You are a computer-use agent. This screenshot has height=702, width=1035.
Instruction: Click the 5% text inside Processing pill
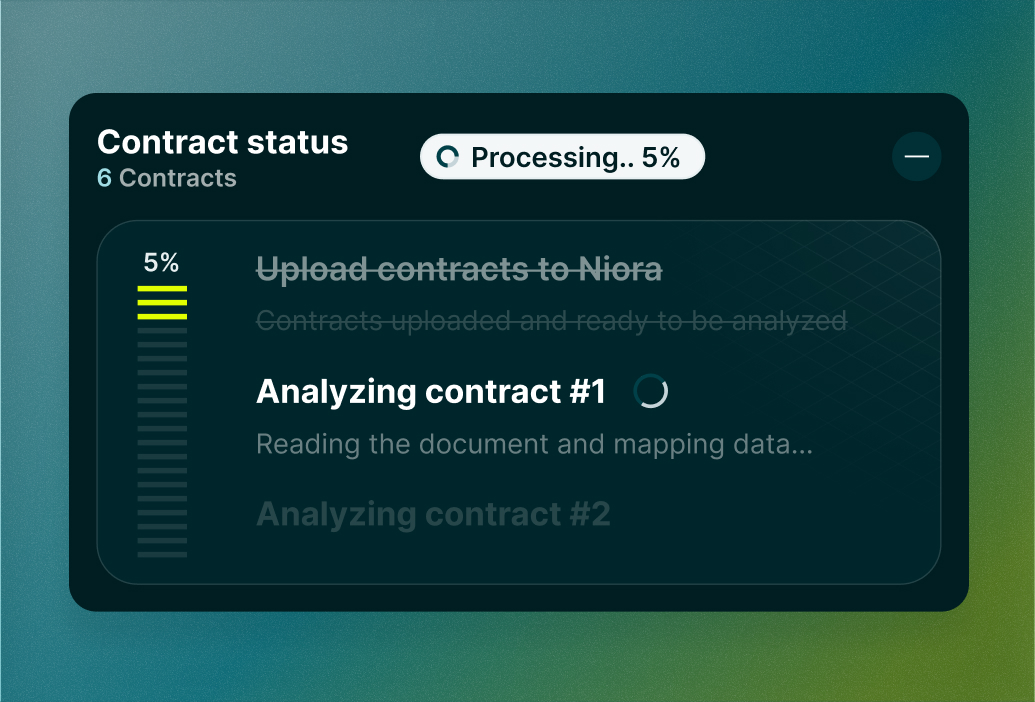click(661, 158)
